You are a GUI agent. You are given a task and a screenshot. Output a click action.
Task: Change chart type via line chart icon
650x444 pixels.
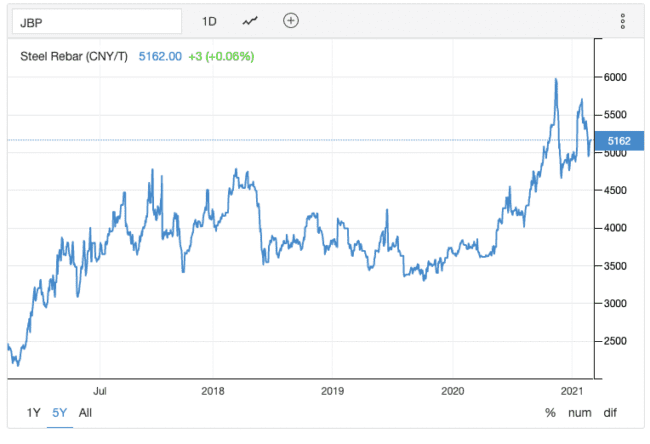(x=250, y=21)
